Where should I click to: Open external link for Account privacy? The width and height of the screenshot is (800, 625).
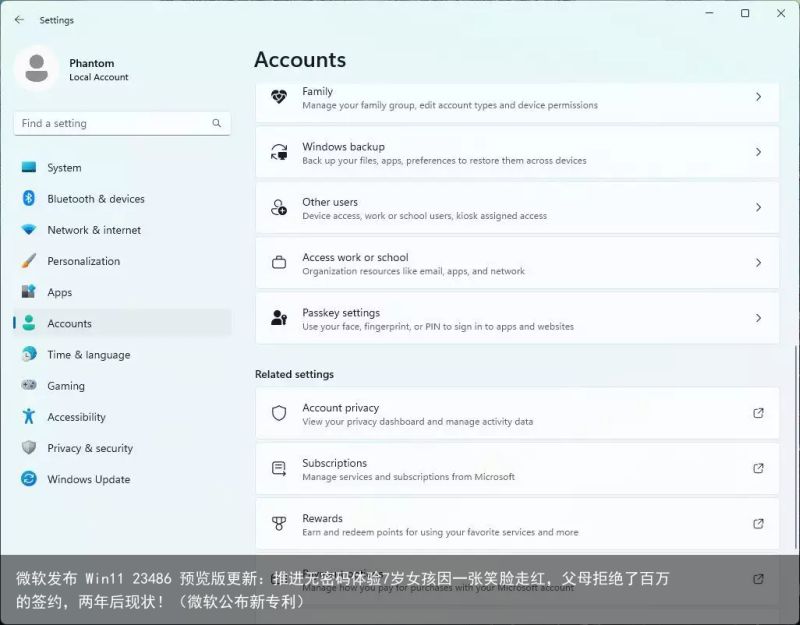(758, 413)
